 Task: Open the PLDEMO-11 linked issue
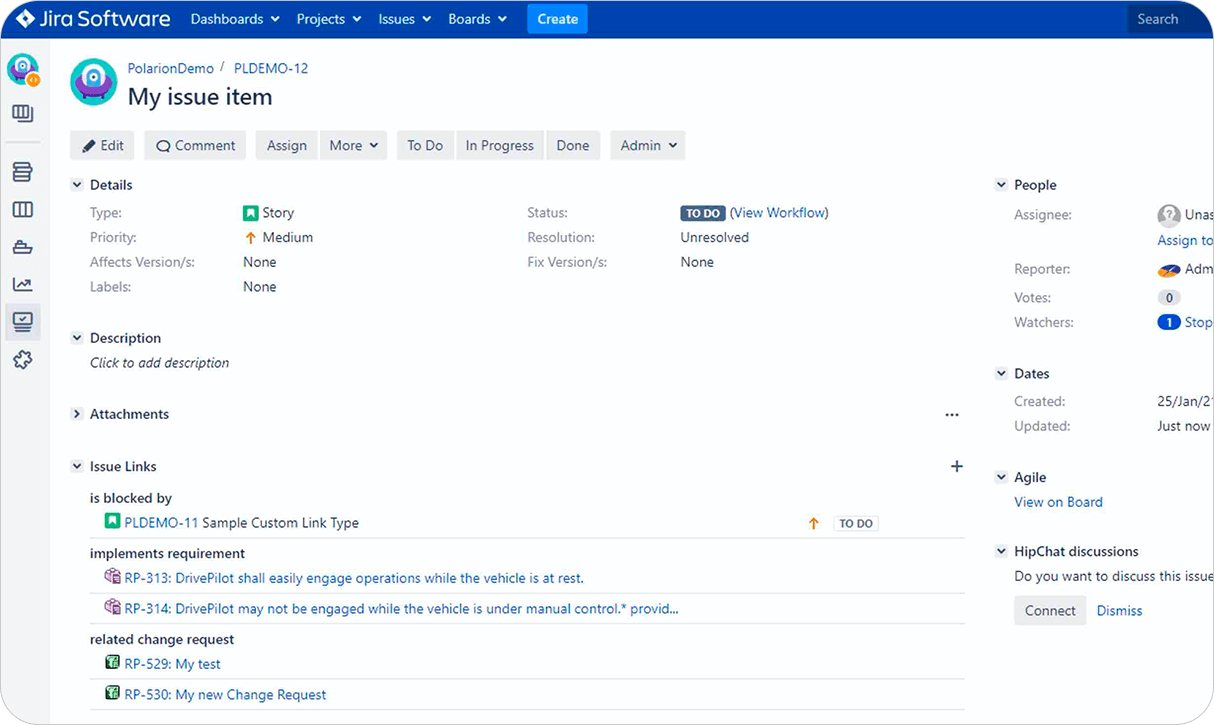pyautogui.click(x=161, y=523)
